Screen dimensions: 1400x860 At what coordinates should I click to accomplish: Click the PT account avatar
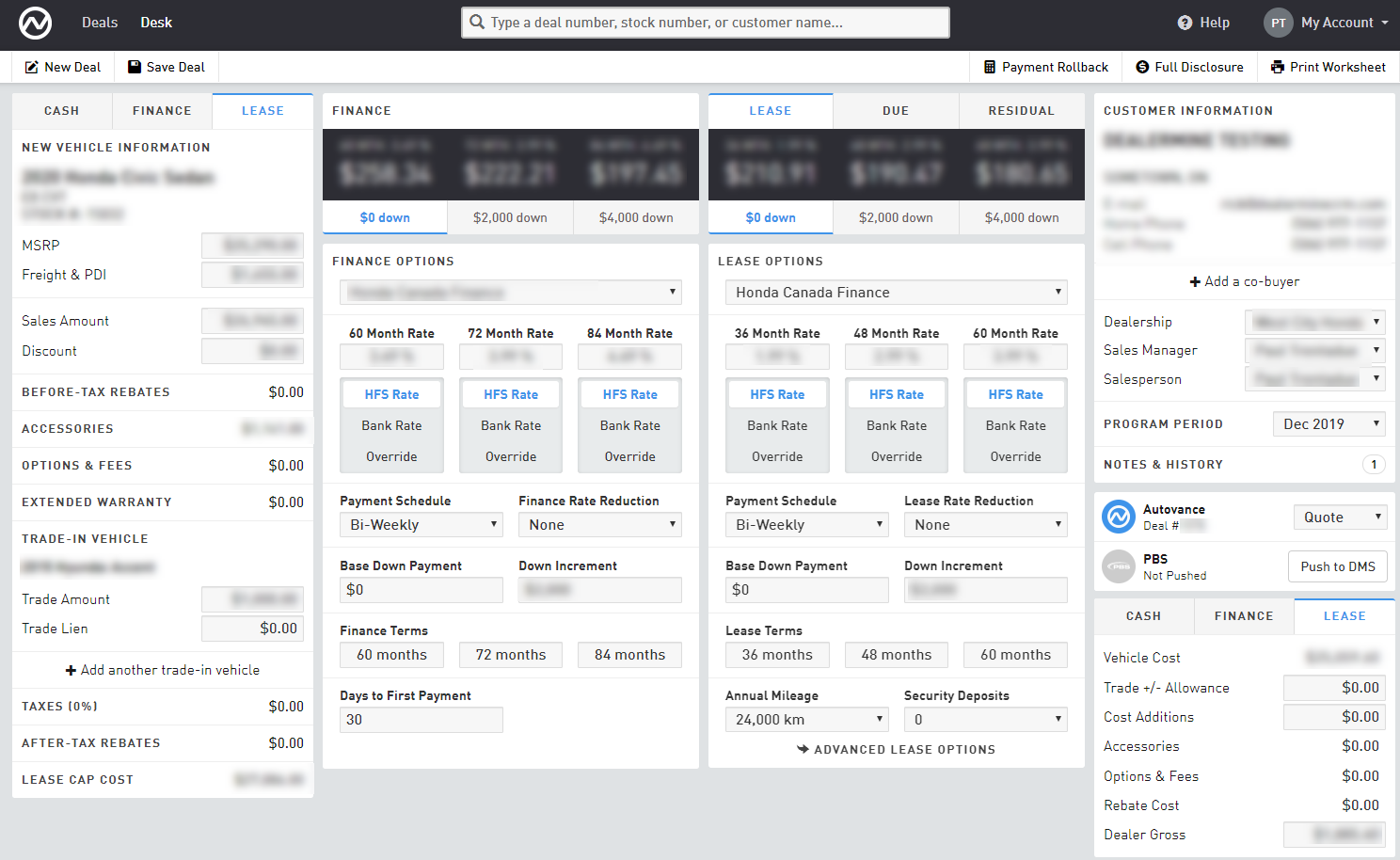[1278, 23]
